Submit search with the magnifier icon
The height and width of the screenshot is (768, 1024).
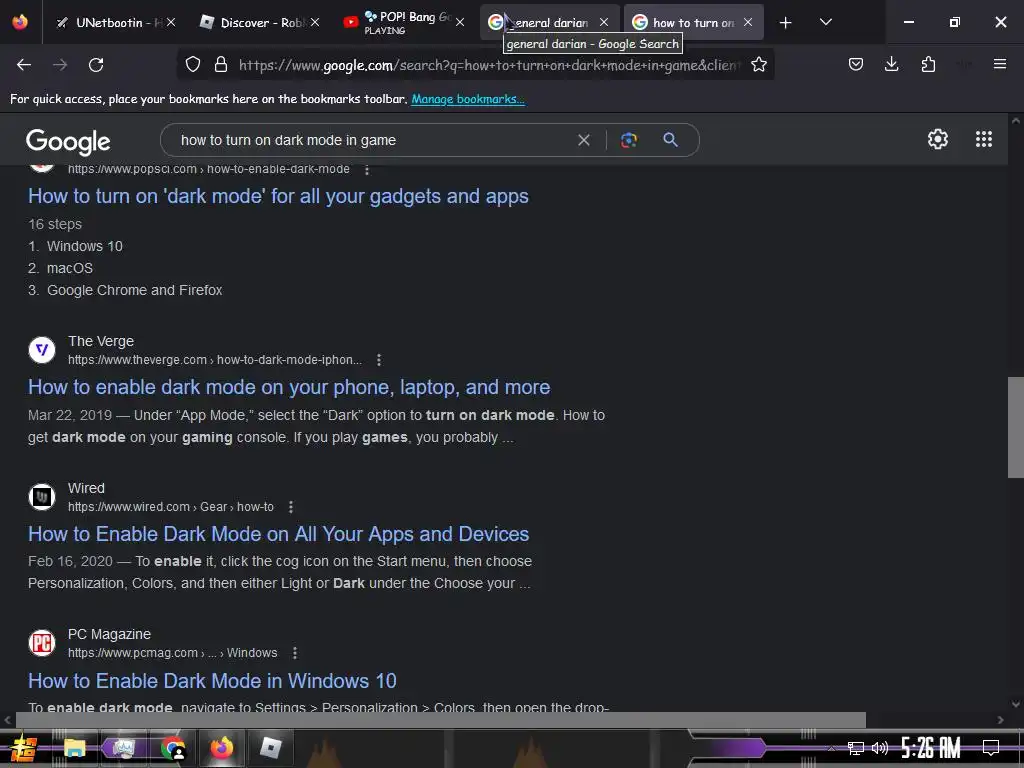[671, 140]
